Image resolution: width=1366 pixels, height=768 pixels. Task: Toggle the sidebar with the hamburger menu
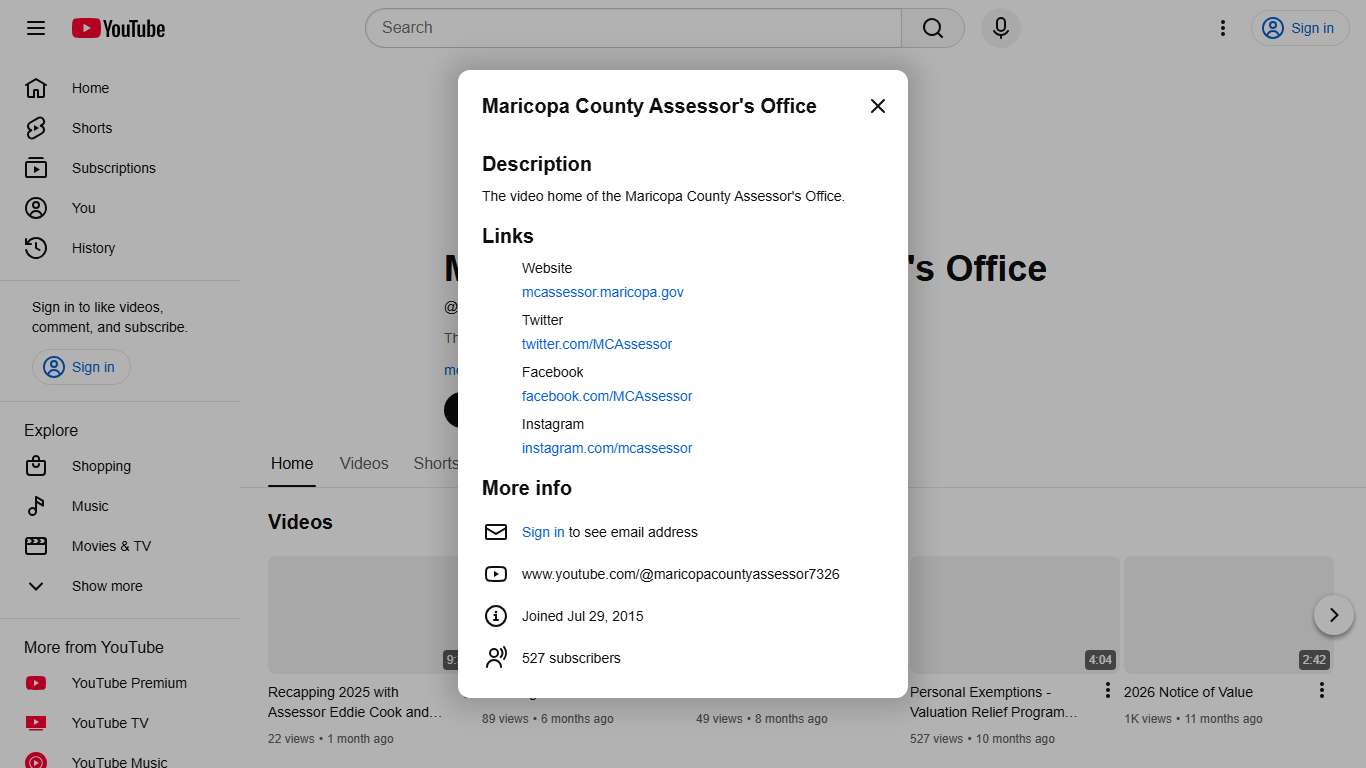pyautogui.click(x=35, y=28)
